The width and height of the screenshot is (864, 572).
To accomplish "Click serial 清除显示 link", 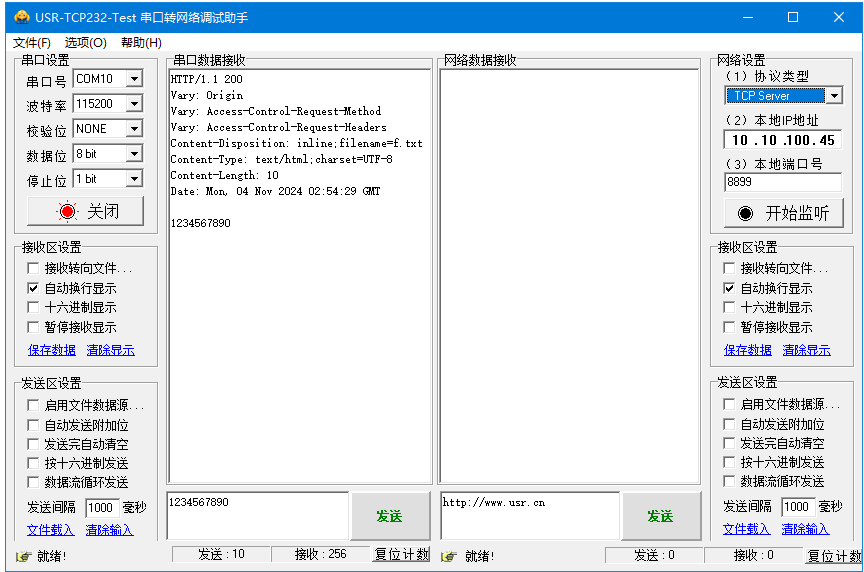I will click(x=110, y=350).
